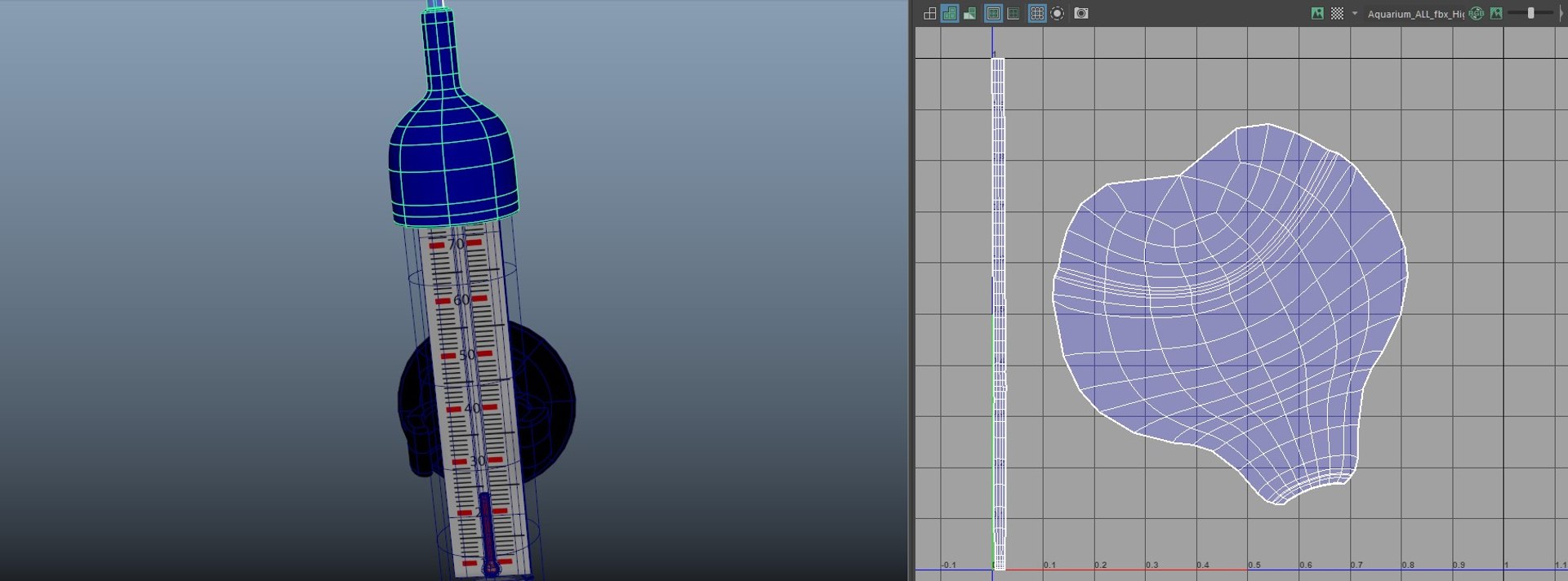1568x581 pixels.
Task: Click the checkered tile pattern icon
Action: 1337,13
